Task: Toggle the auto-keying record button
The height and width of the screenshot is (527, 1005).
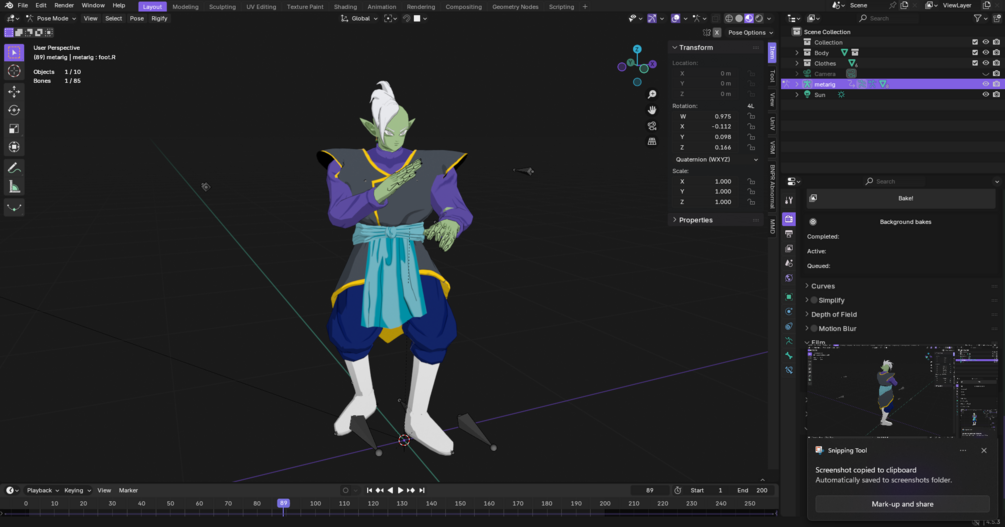Action: click(345, 490)
